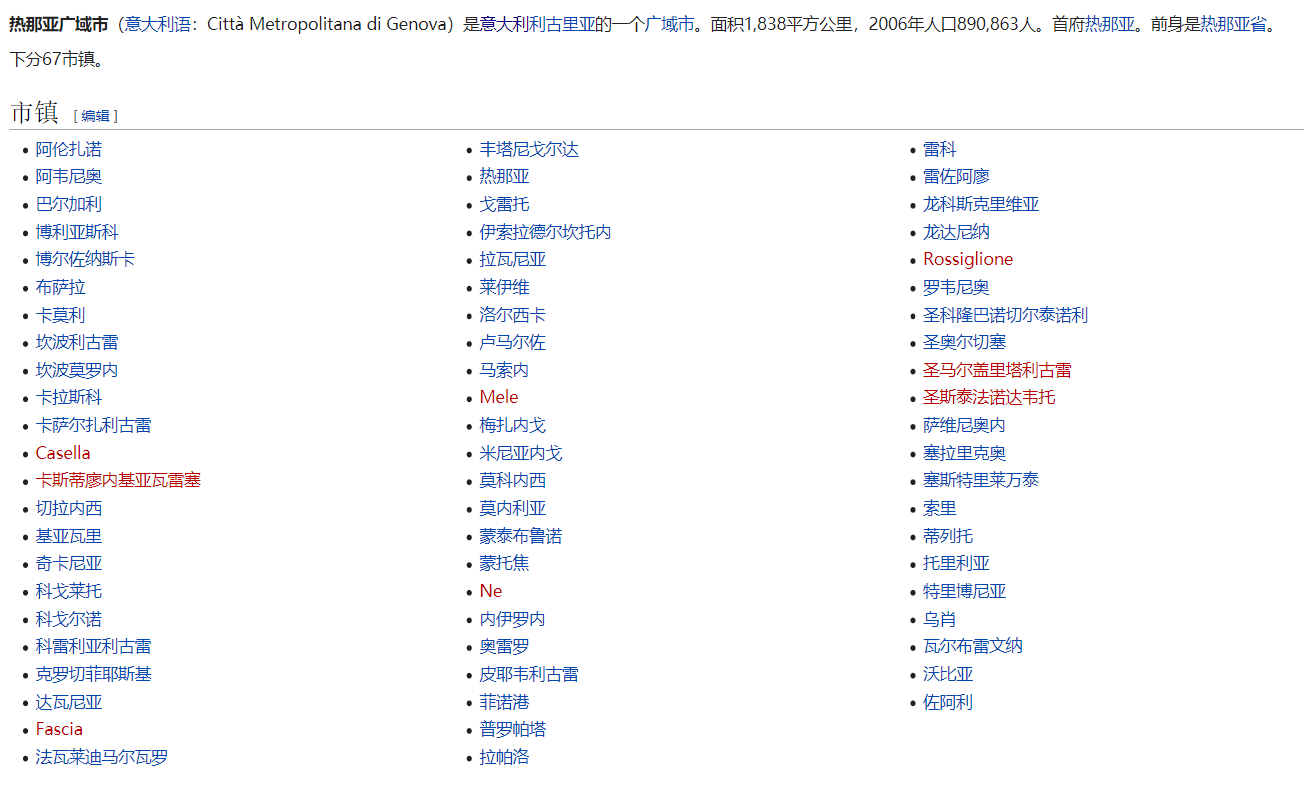Click the red Casella link
The height and width of the screenshot is (788, 1304).
pos(63,453)
